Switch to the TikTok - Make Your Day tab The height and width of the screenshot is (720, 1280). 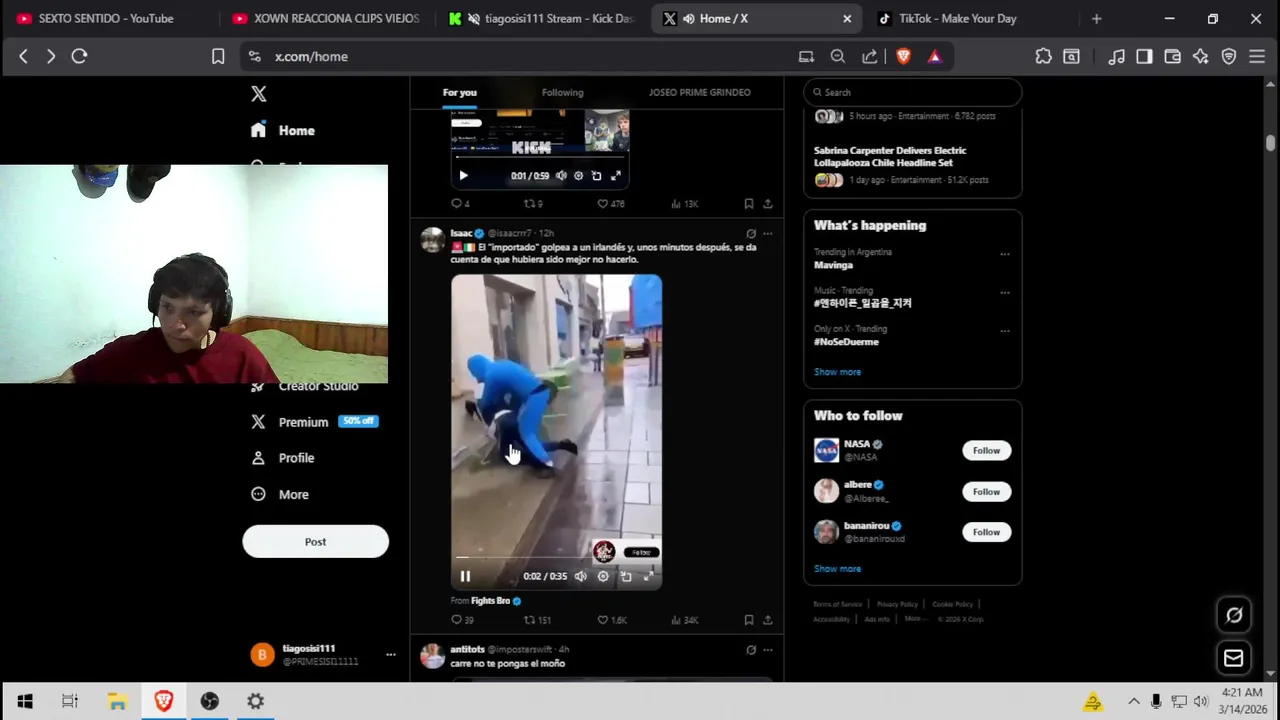pyautogui.click(x=957, y=18)
